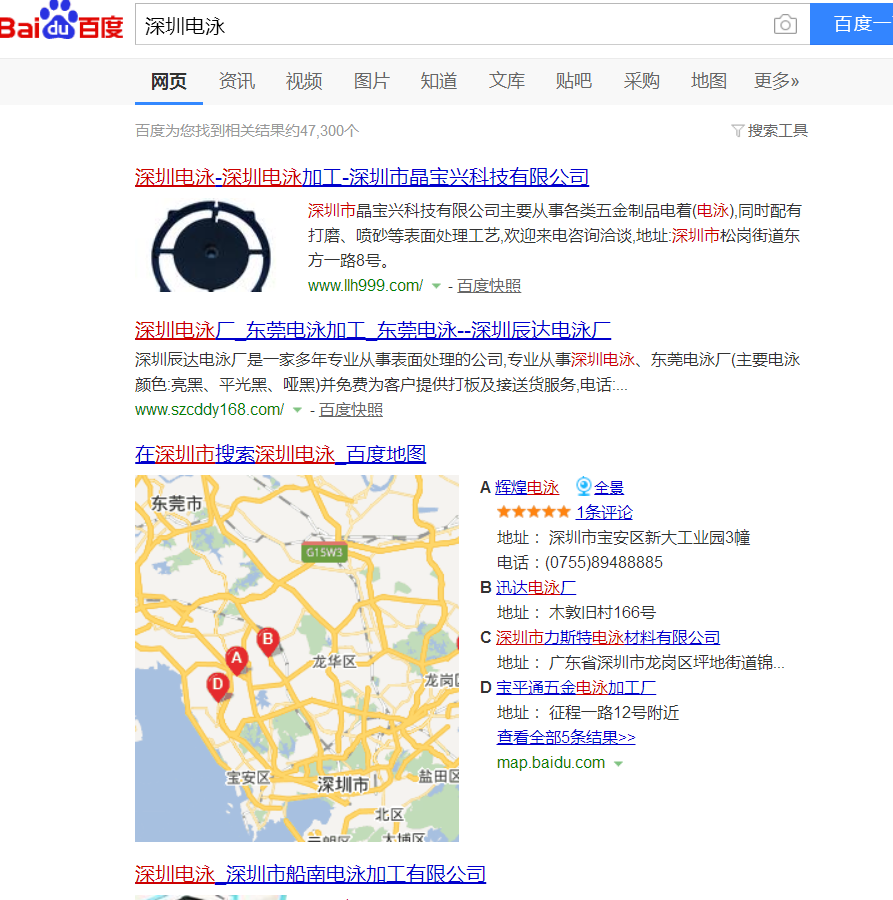Image resolution: width=893 pixels, height=900 pixels.
Task: Click the phone number (0755)89488885
Action: (x=604, y=562)
